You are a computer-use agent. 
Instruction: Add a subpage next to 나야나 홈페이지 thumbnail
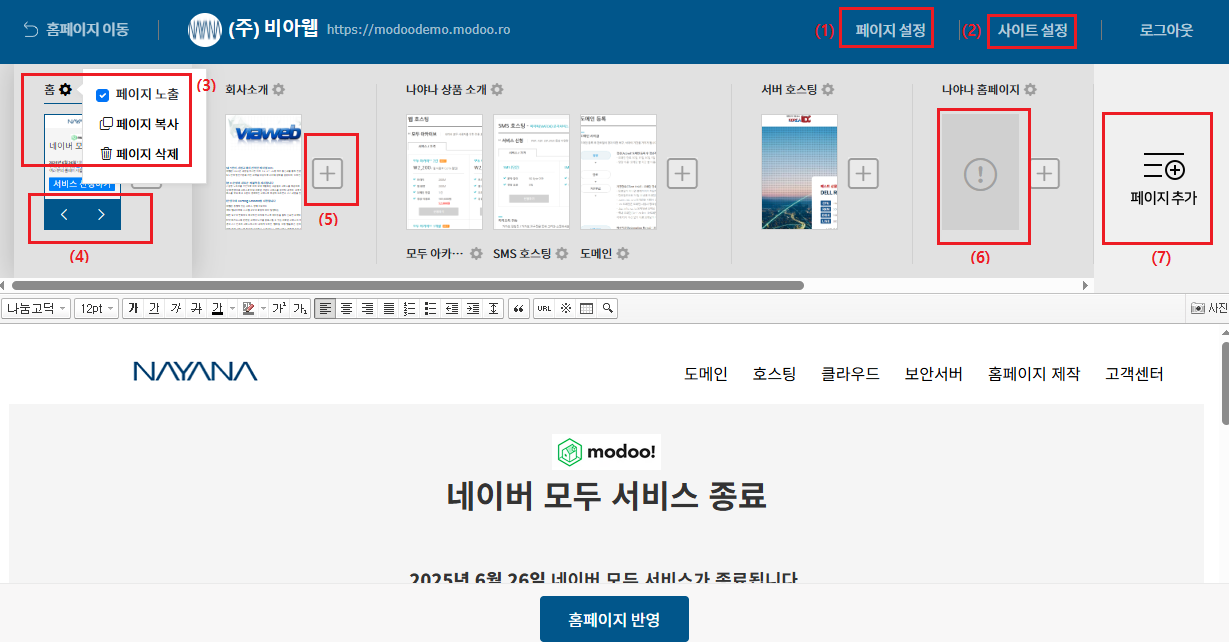(1045, 173)
